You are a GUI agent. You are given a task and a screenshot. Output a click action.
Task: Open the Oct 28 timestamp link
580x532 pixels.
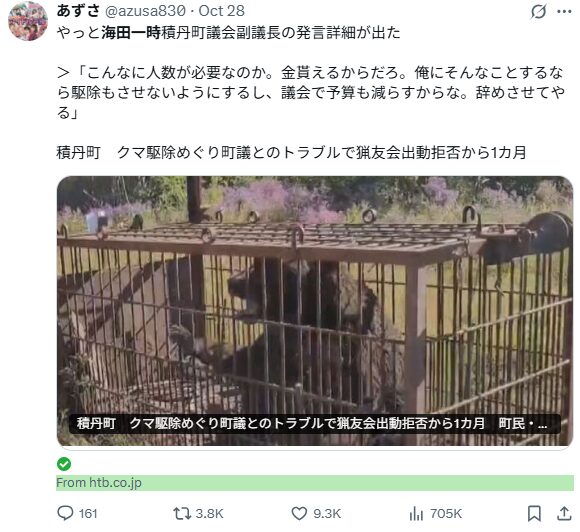(222, 11)
